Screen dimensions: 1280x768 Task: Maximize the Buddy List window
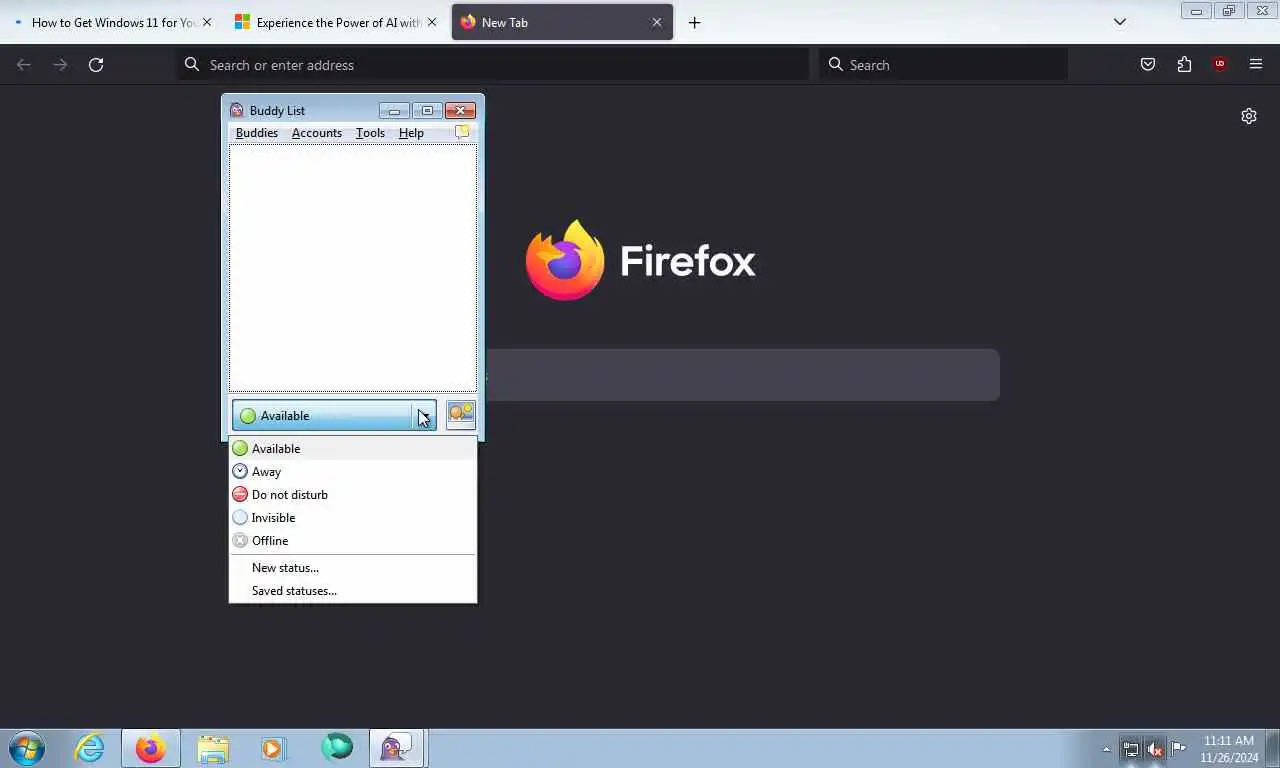(x=427, y=110)
